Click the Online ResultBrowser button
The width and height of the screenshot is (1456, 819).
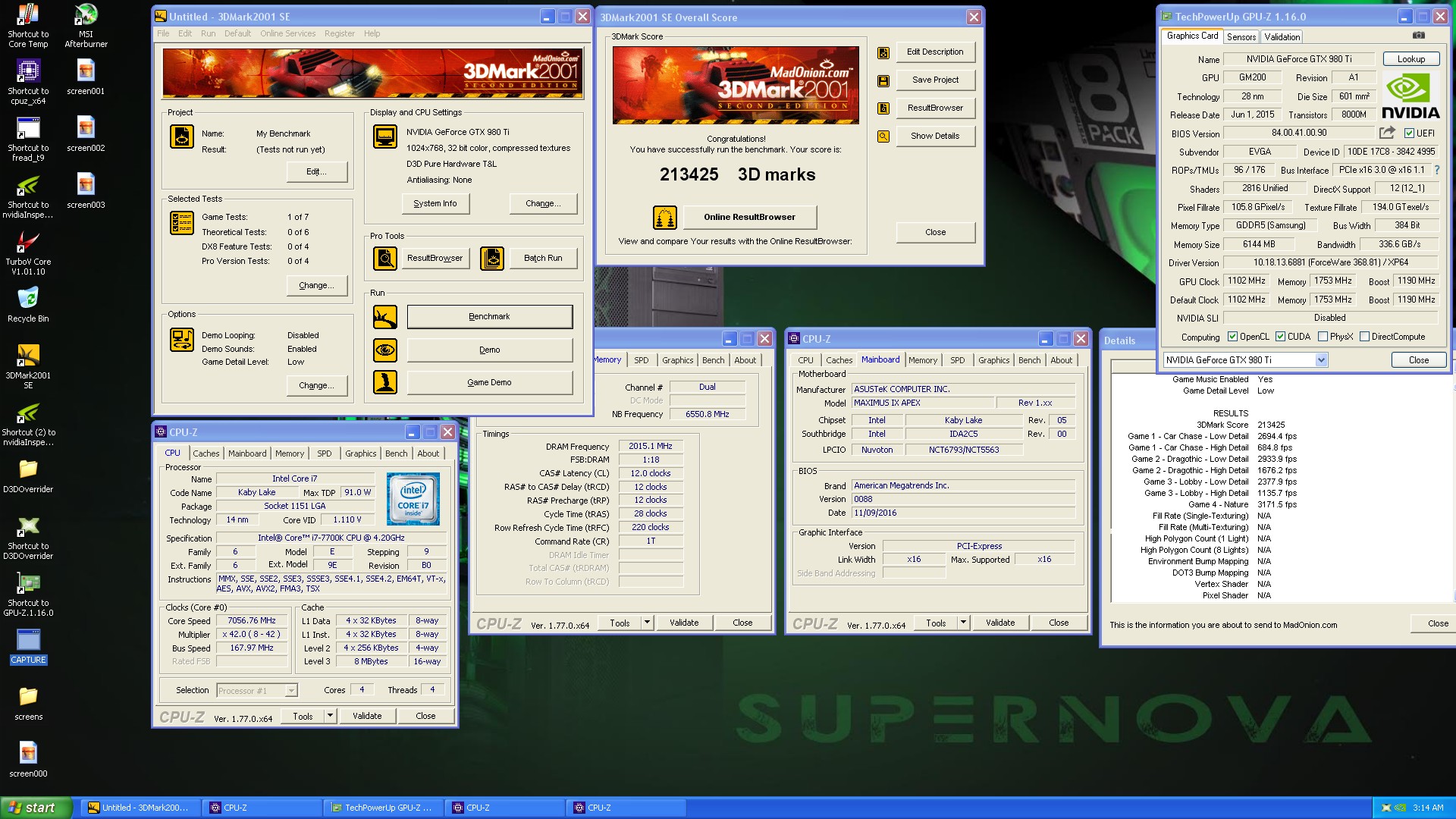coord(749,218)
